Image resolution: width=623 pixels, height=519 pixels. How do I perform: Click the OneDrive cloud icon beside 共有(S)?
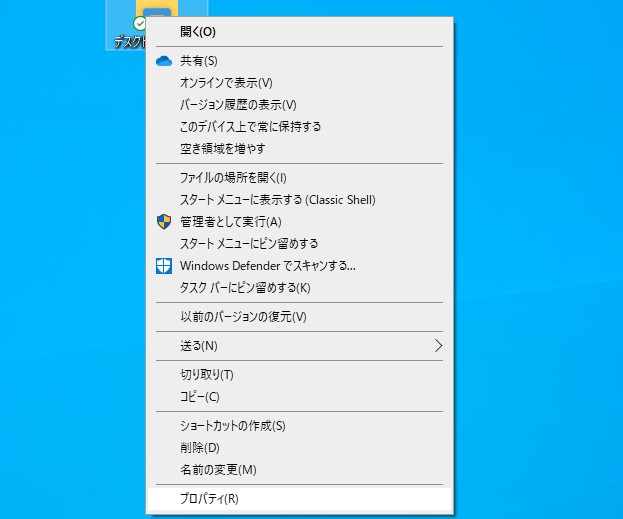(164, 61)
